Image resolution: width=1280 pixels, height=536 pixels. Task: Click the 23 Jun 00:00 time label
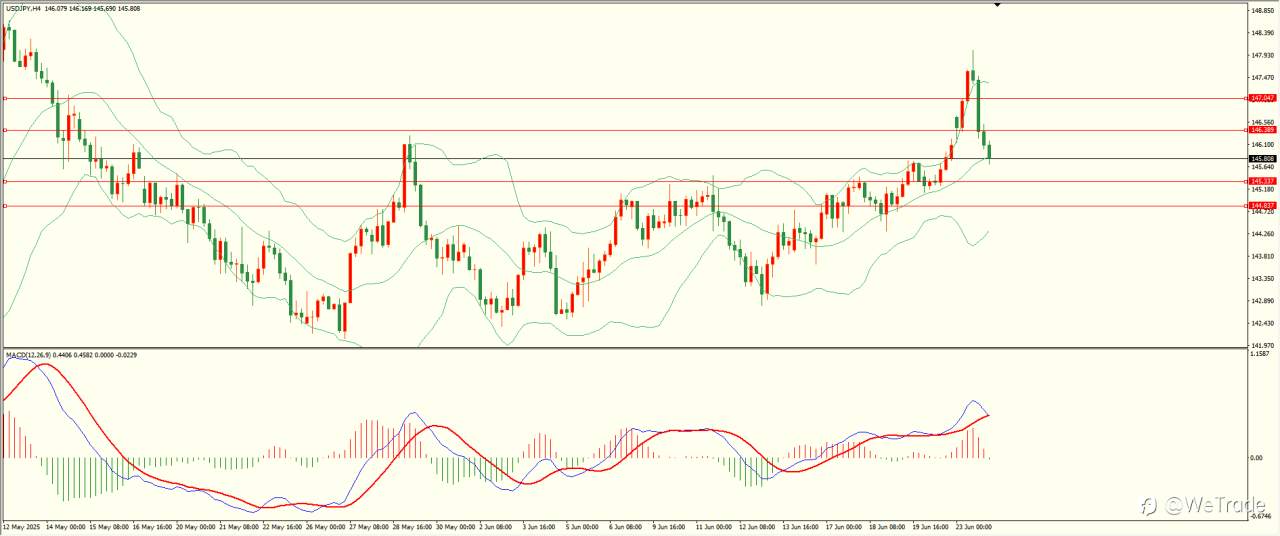[x=973, y=525]
